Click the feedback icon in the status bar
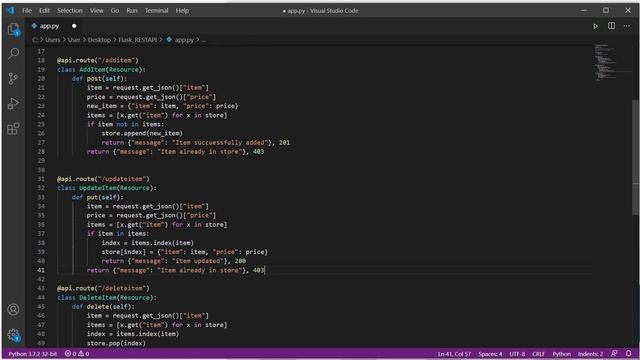The height and width of the screenshot is (360, 640). pos(614,353)
